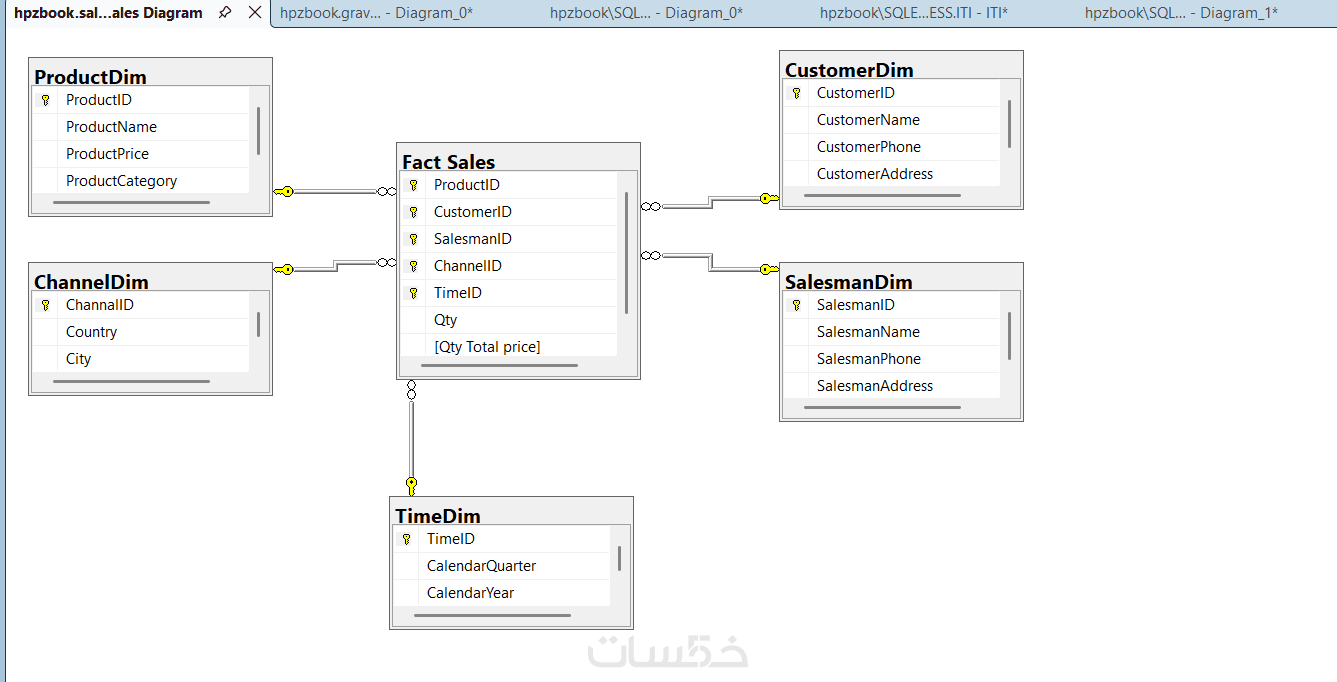Select the ProductDim table title
The height and width of the screenshot is (682, 1337).
[x=90, y=77]
